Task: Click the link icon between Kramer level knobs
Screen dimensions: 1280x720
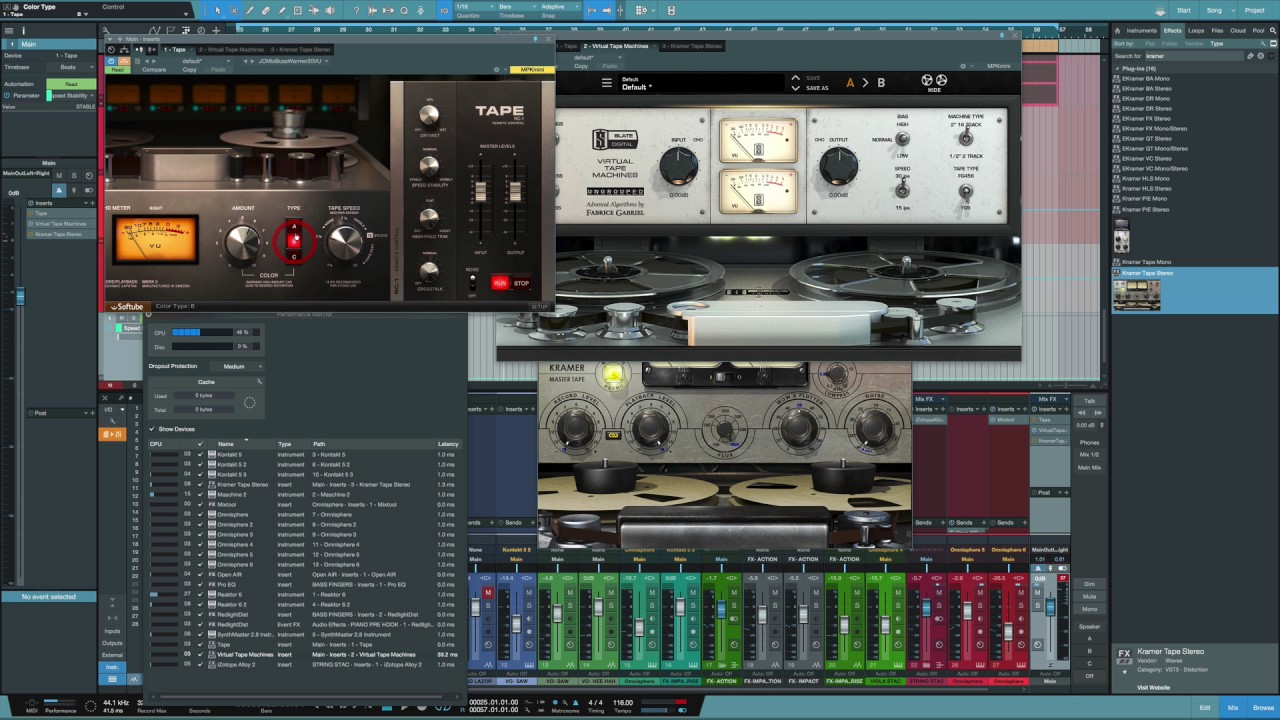Action: 613,435
